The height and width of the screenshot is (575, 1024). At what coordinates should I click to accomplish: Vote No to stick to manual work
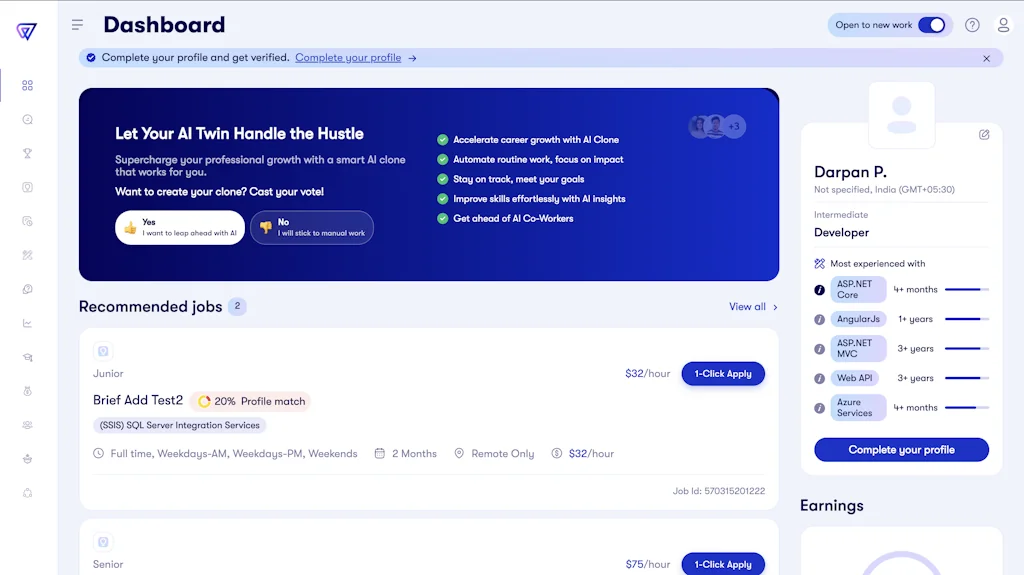click(312, 228)
